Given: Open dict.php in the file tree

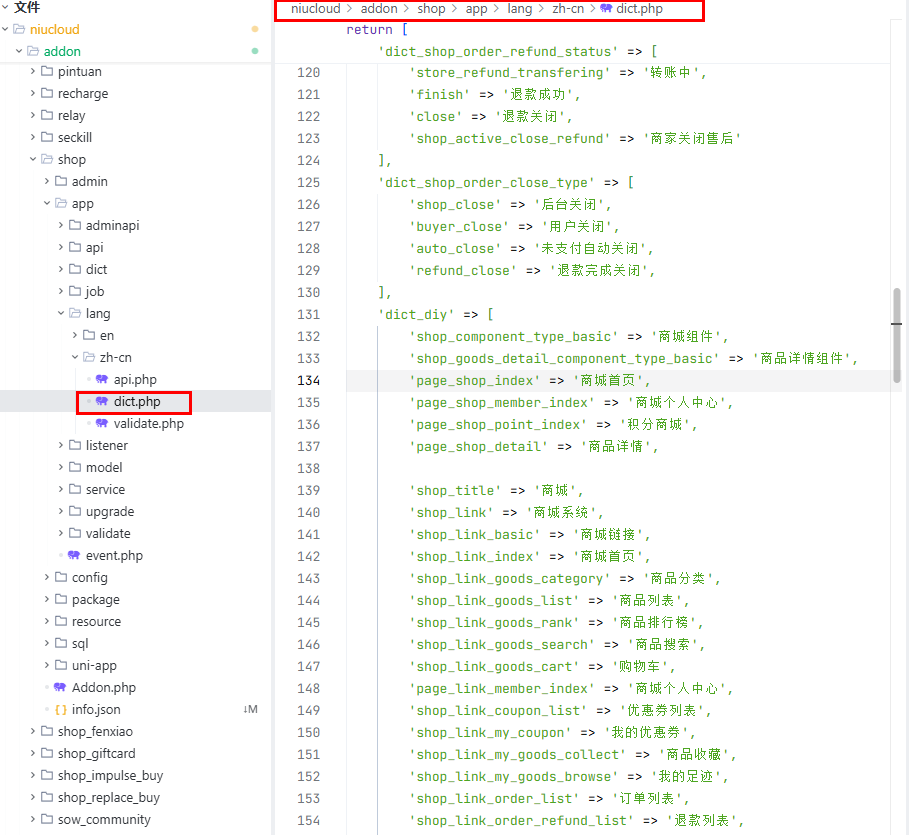Looking at the screenshot, I should click(136, 402).
